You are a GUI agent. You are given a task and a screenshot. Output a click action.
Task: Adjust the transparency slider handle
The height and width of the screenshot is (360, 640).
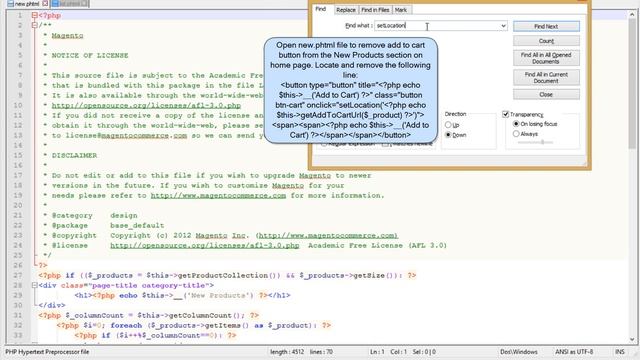pos(542,142)
